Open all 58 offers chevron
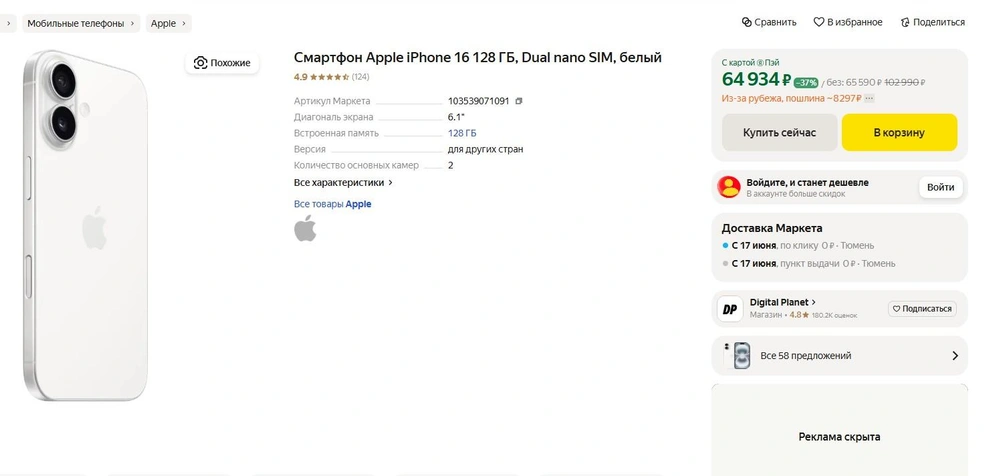 click(954, 355)
